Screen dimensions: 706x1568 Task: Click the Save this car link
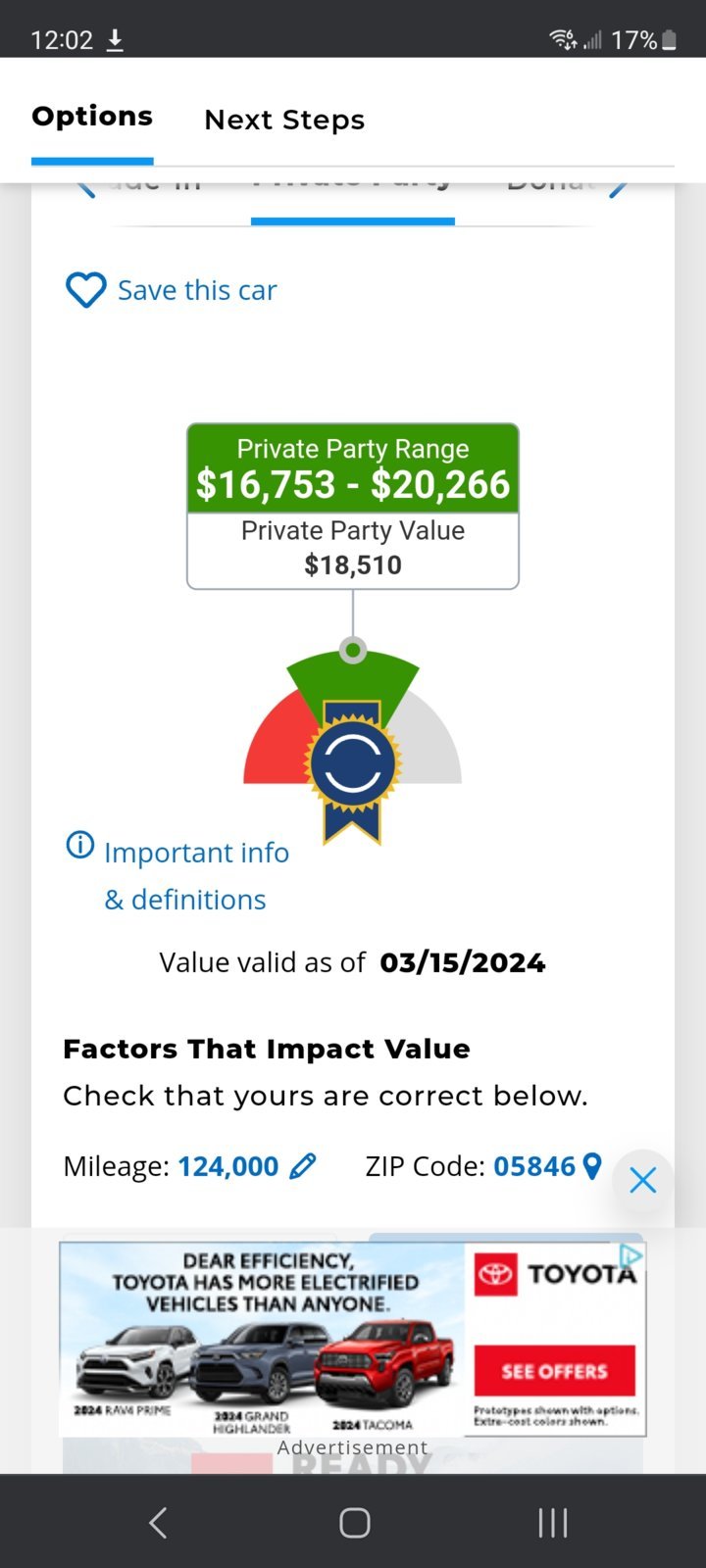(x=197, y=290)
